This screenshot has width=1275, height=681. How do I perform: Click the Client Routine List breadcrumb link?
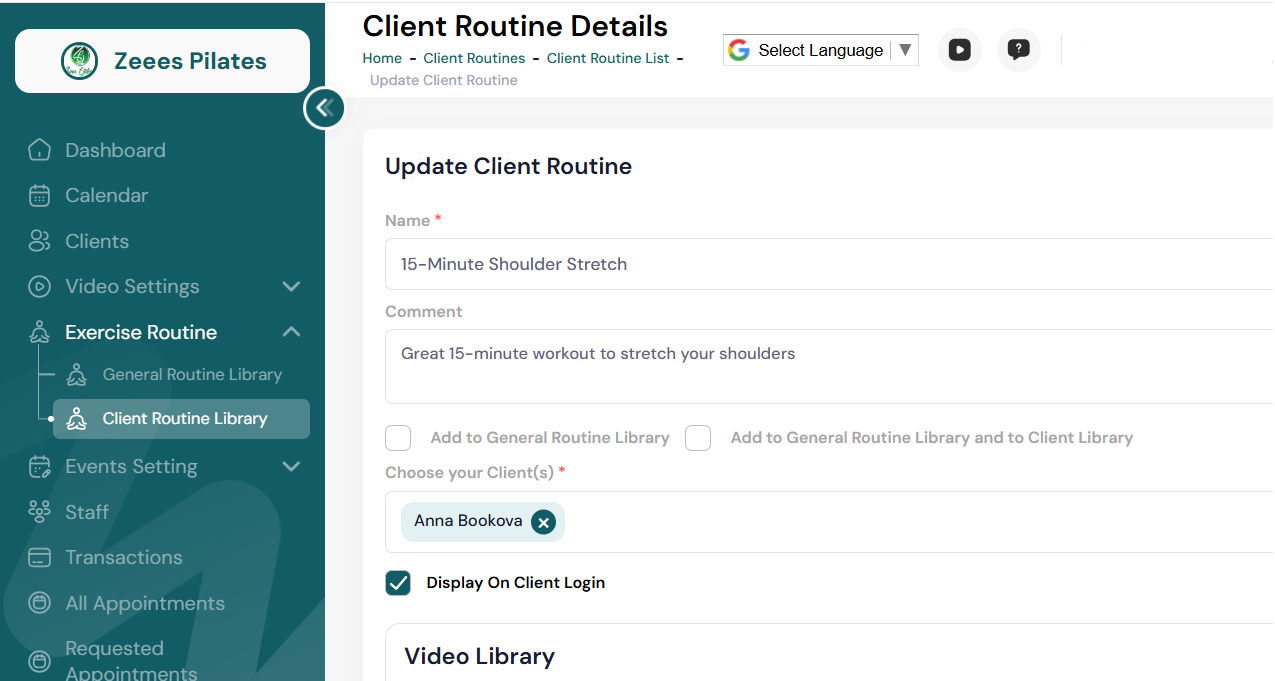point(608,58)
